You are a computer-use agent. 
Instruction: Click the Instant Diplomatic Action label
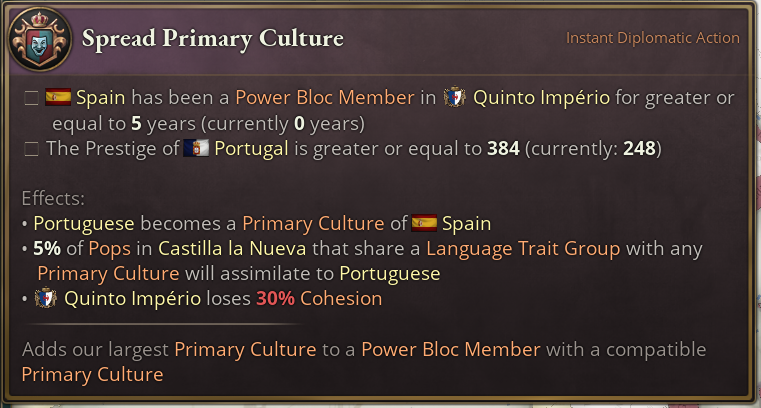tap(652, 38)
